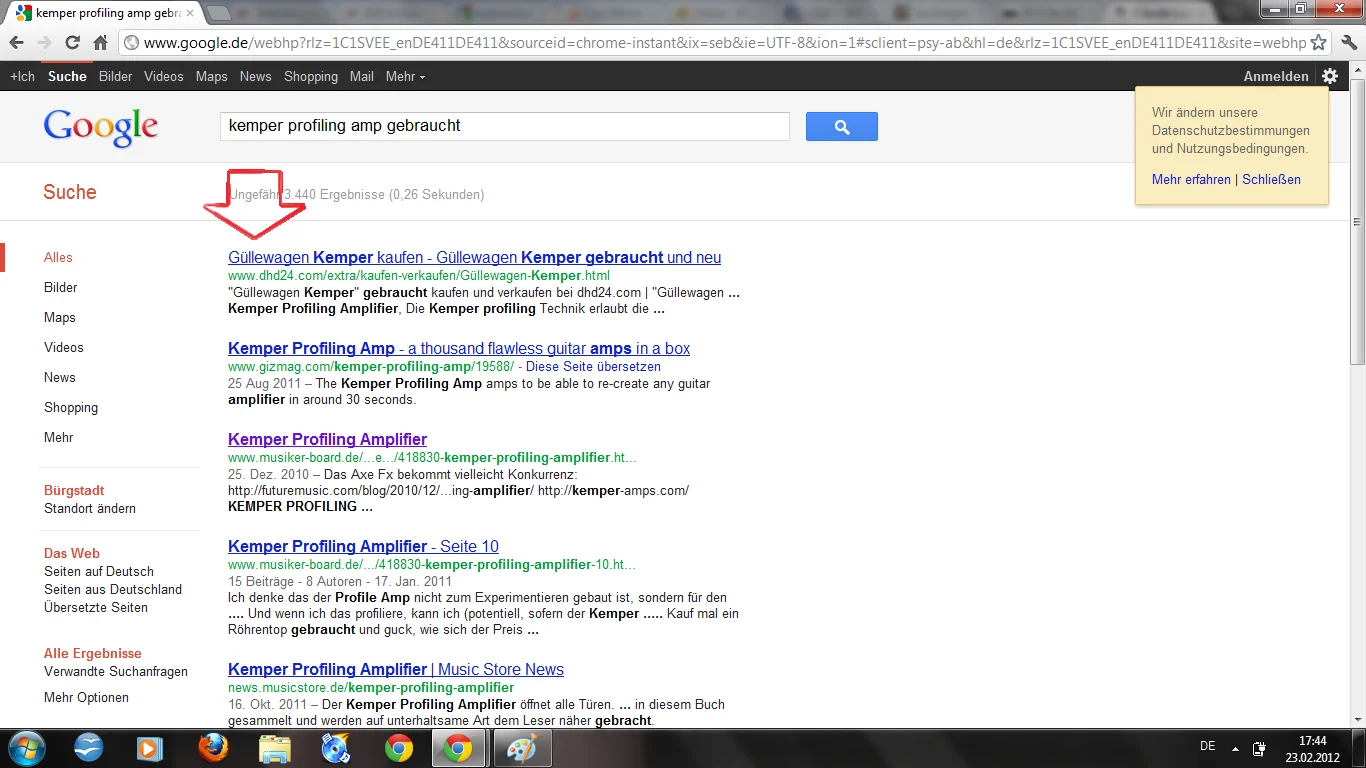Click the green news.musicstore.de URL text

click(x=371, y=687)
